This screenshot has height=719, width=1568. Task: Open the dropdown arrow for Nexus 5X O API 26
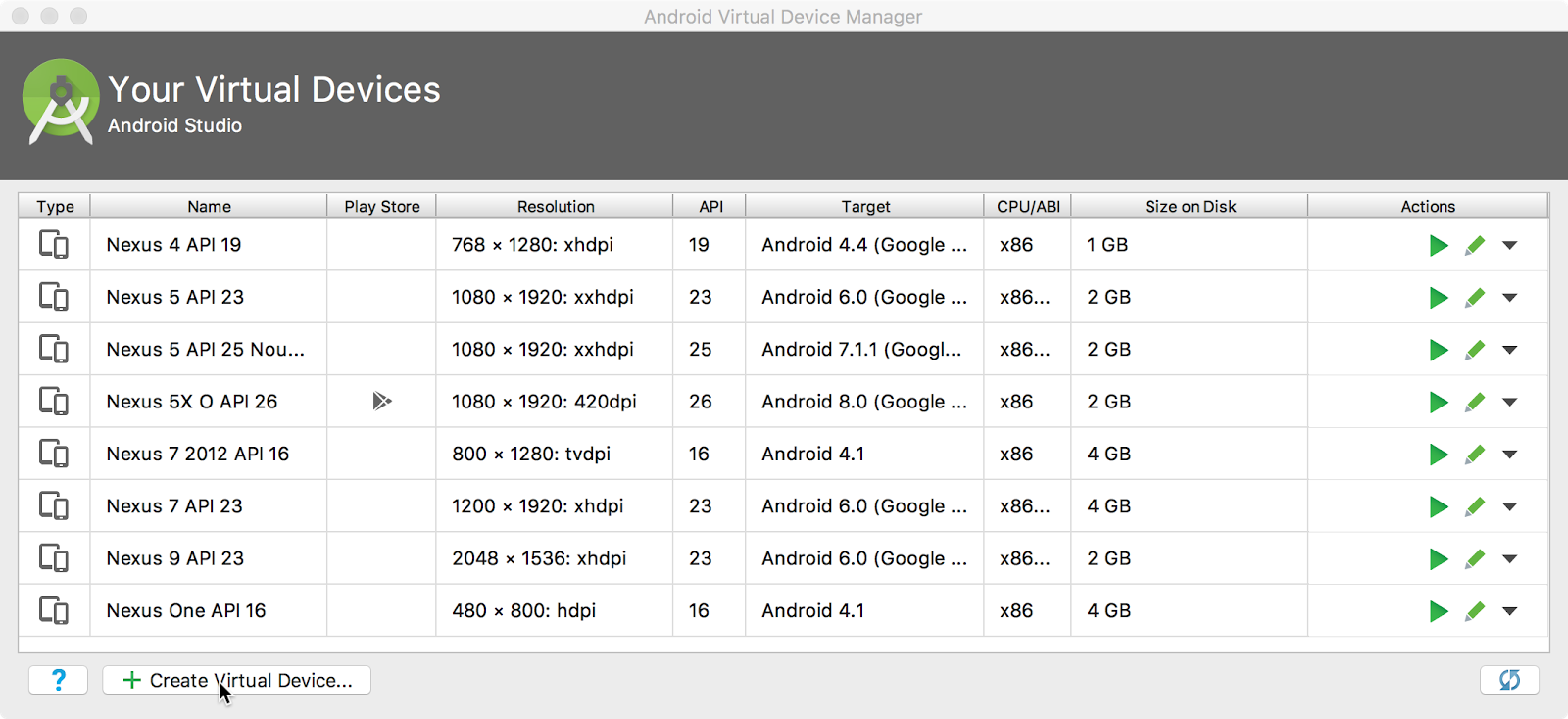point(1510,403)
